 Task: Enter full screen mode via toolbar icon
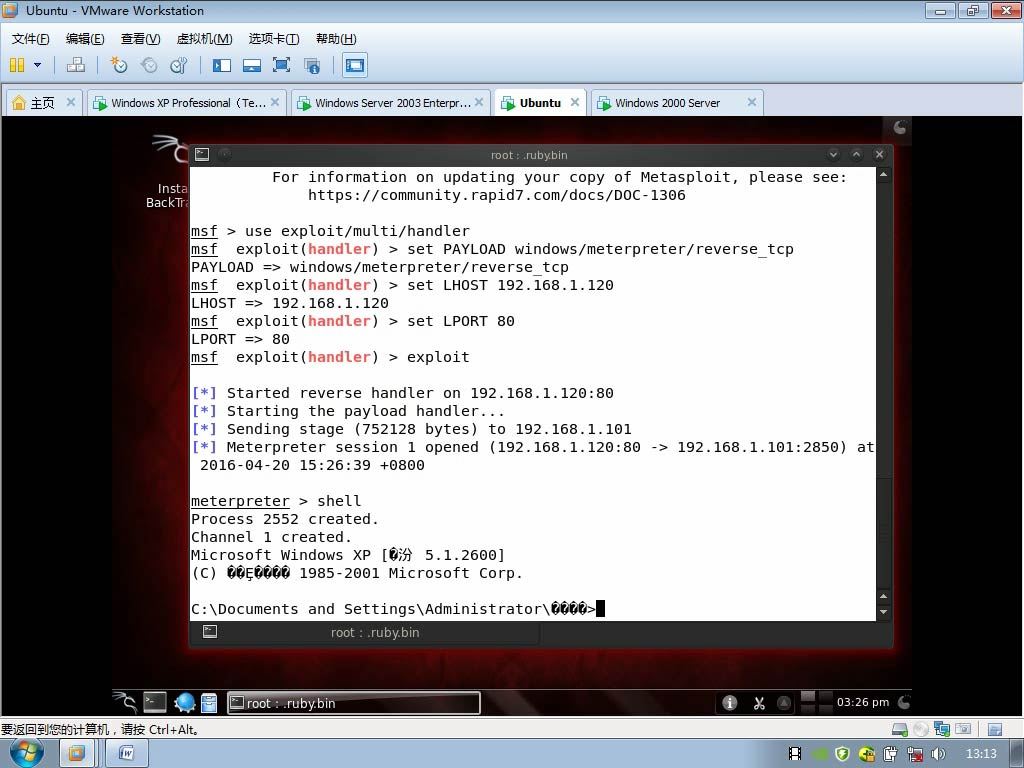tap(281, 65)
